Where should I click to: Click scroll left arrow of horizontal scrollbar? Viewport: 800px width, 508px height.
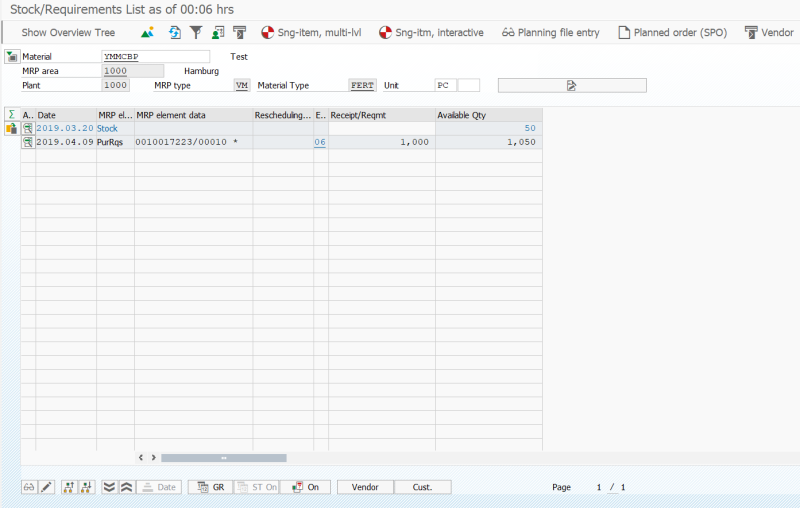[x=141, y=458]
